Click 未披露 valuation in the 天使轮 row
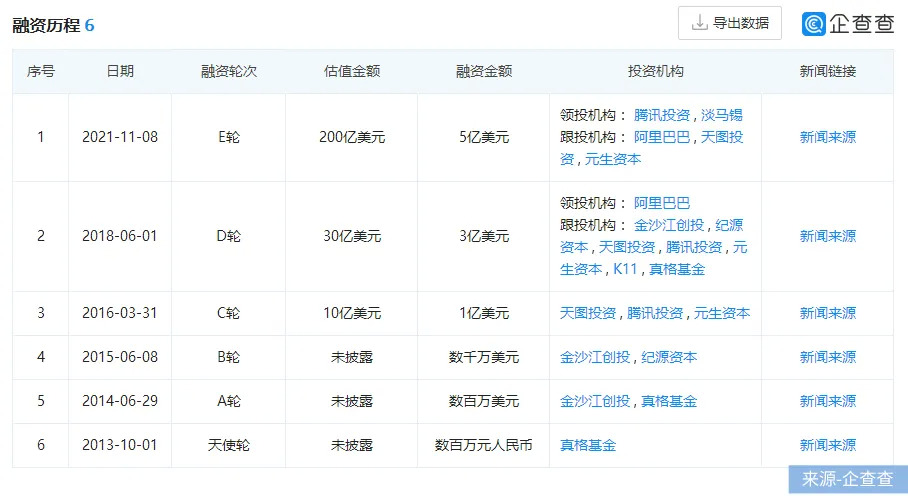Screen dimensions: 908x502 (352, 445)
